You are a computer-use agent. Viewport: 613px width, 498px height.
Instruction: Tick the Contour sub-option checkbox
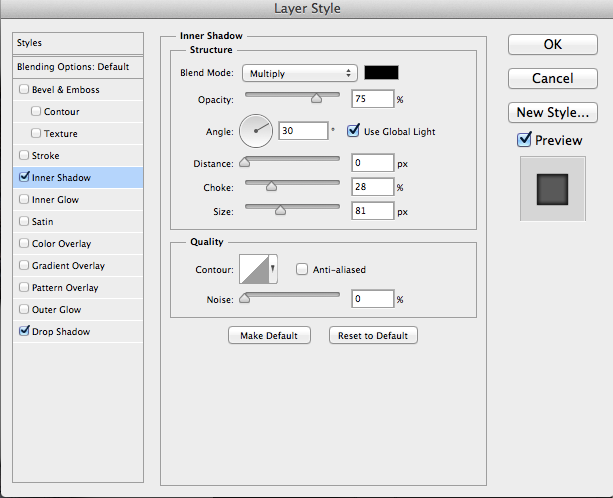[x=36, y=111]
